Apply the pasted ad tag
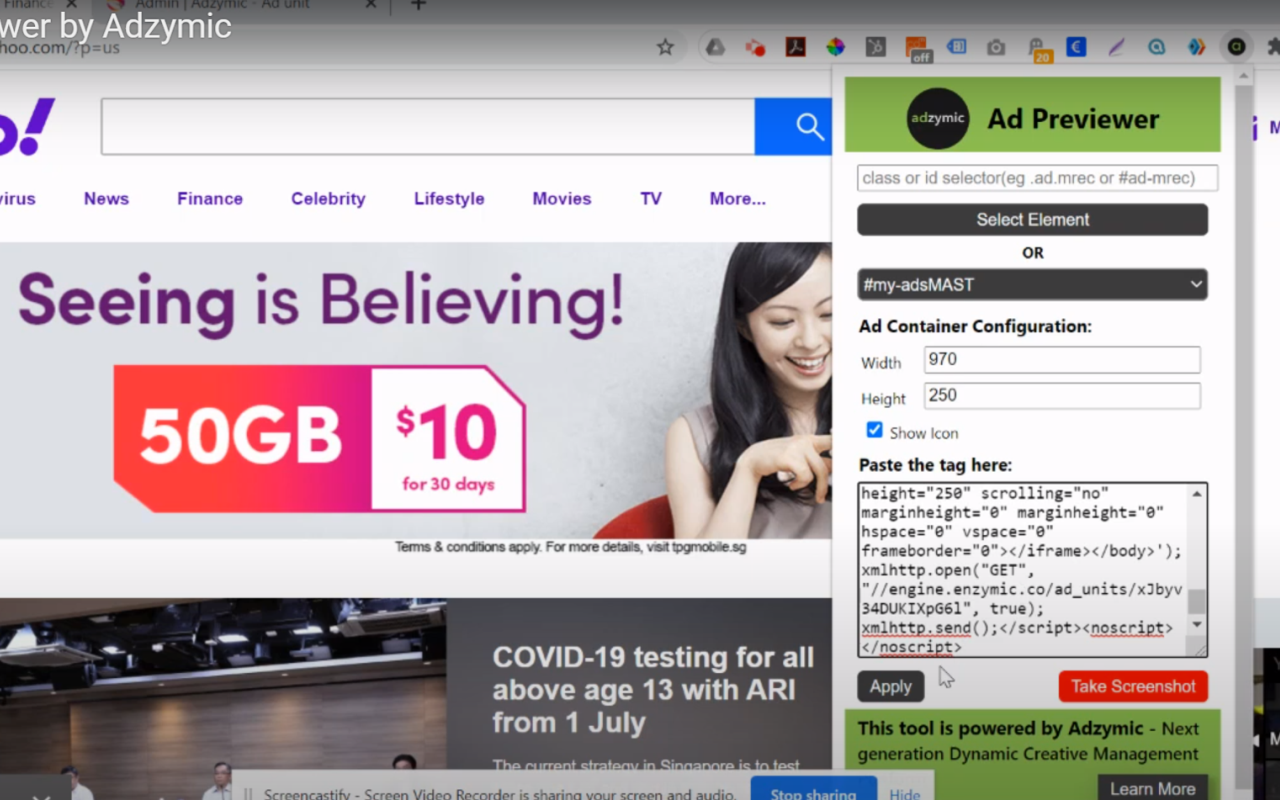1280x800 pixels. coord(890,687)
